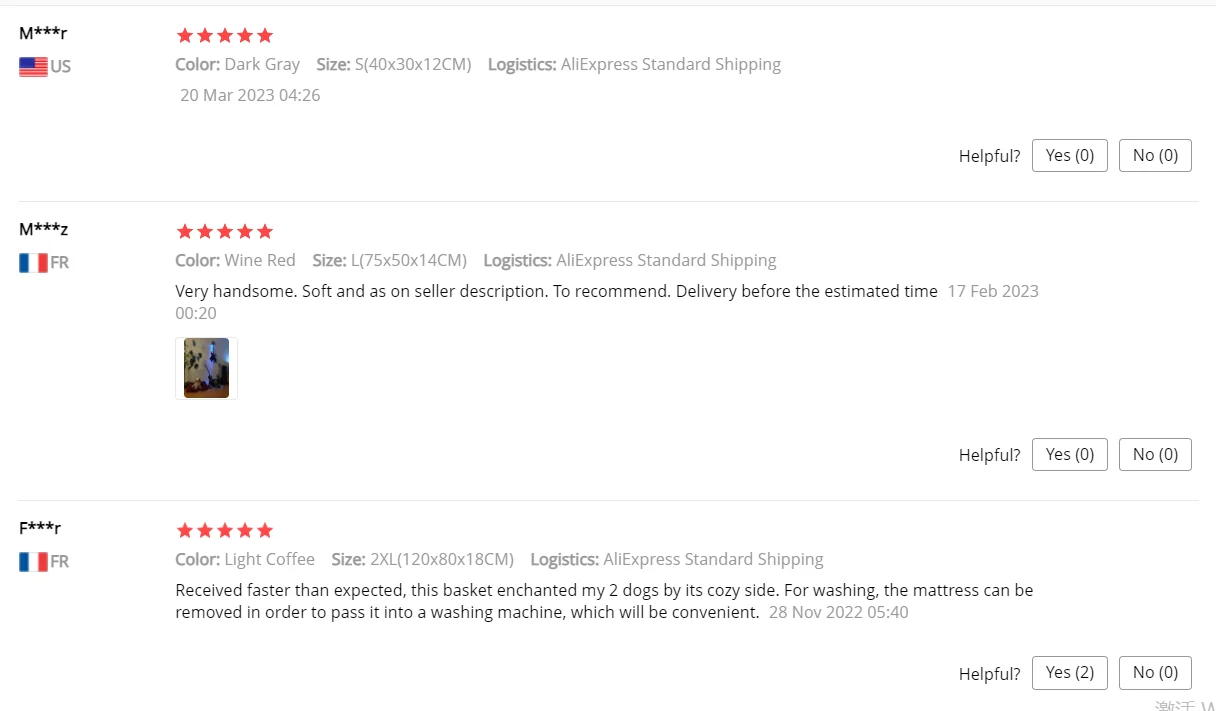Click reviewer name M***r
The height and width of the screenshot is (711, 1216).
click(43, 33)
